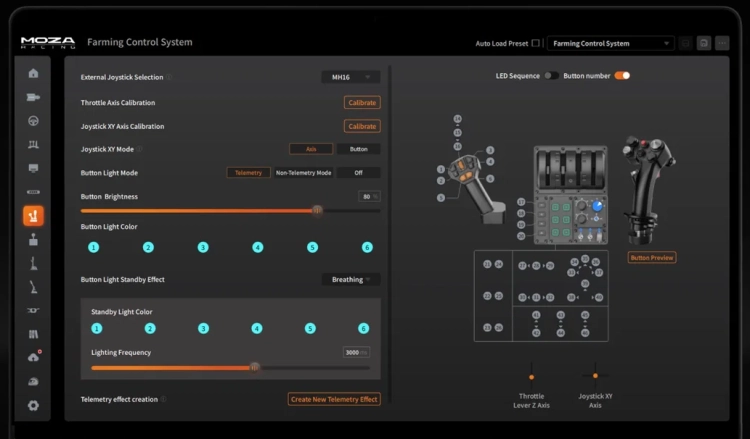The image size is (750, 439).
Task: Click the info icon beside Joystick XY Mode
Action: [x=139, y=149]
